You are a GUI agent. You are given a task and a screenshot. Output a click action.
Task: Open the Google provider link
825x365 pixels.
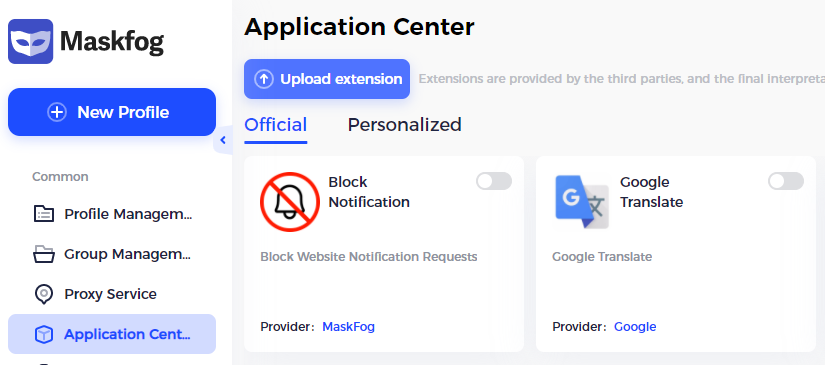click(635, 327)
